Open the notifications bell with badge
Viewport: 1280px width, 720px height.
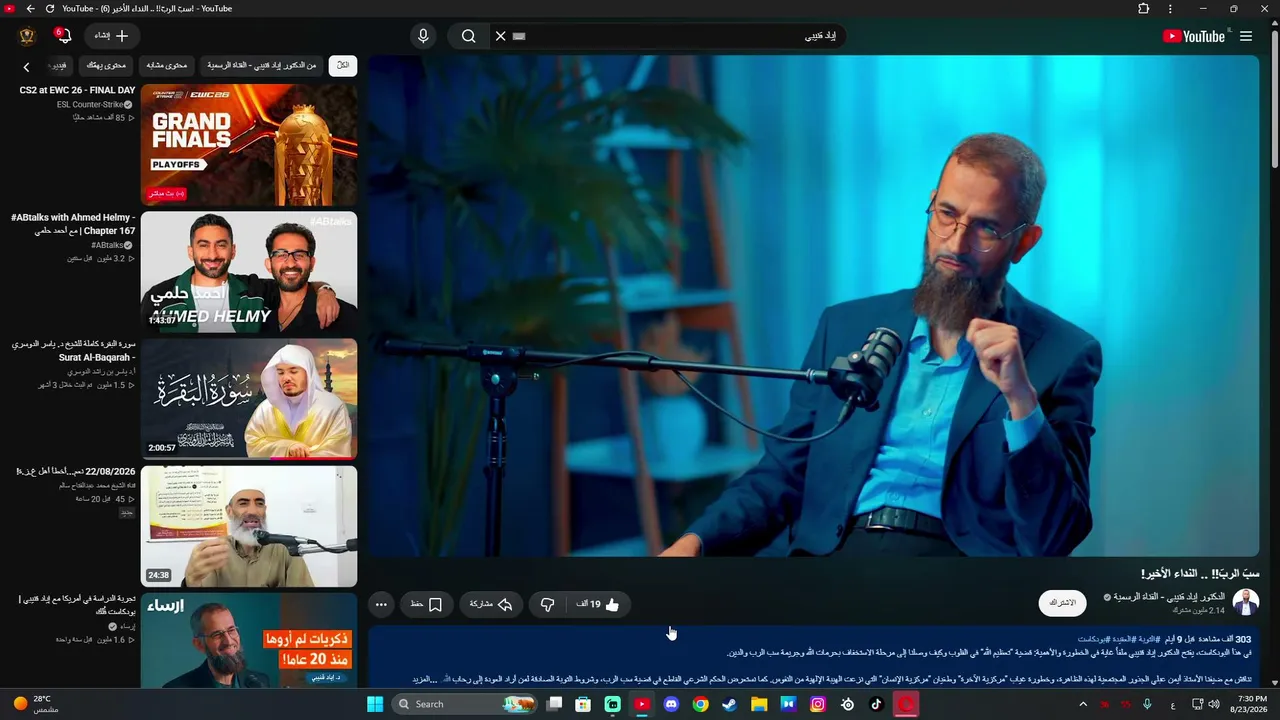[63, 36]
